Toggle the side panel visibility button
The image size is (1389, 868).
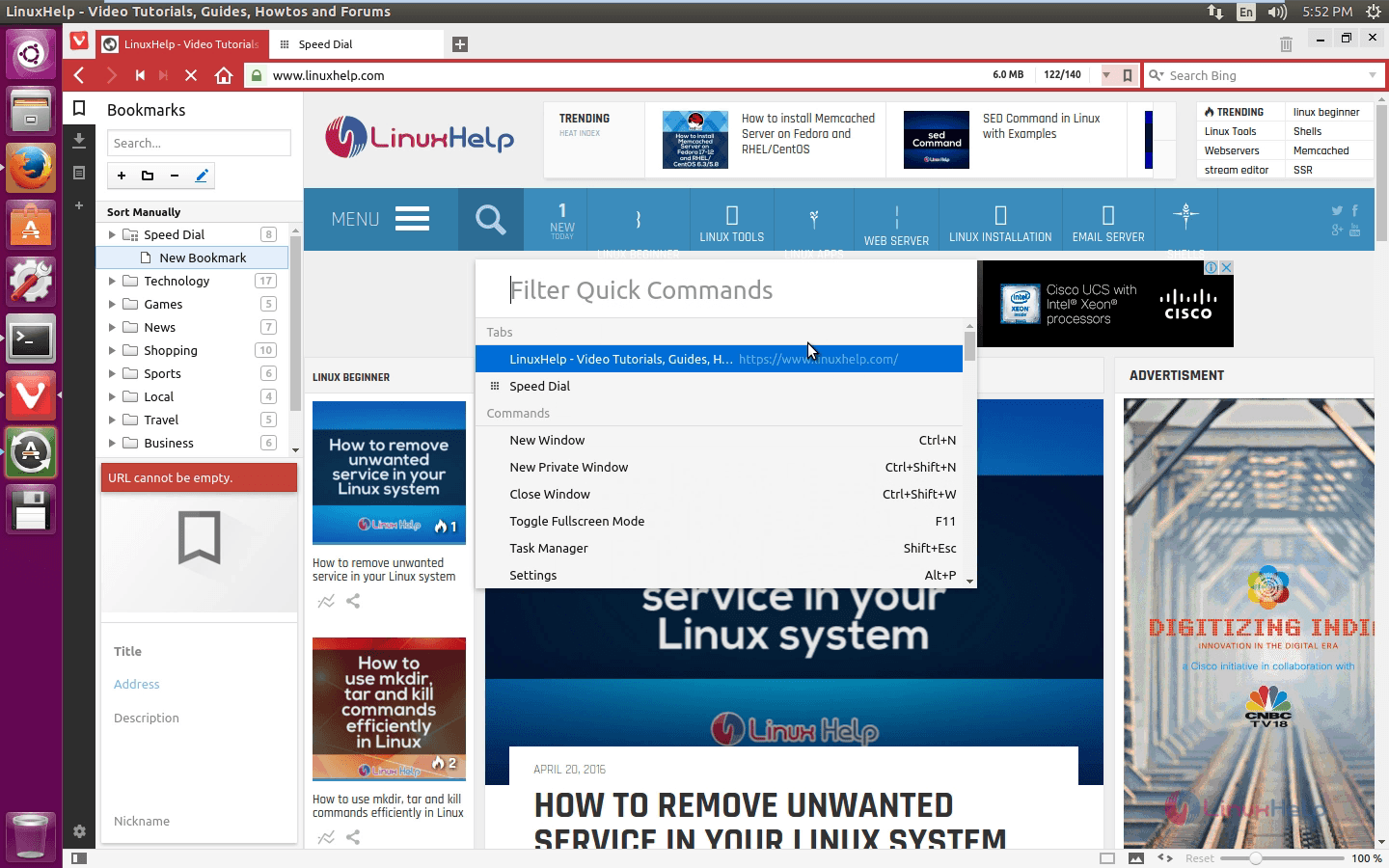tap(79, 857)
